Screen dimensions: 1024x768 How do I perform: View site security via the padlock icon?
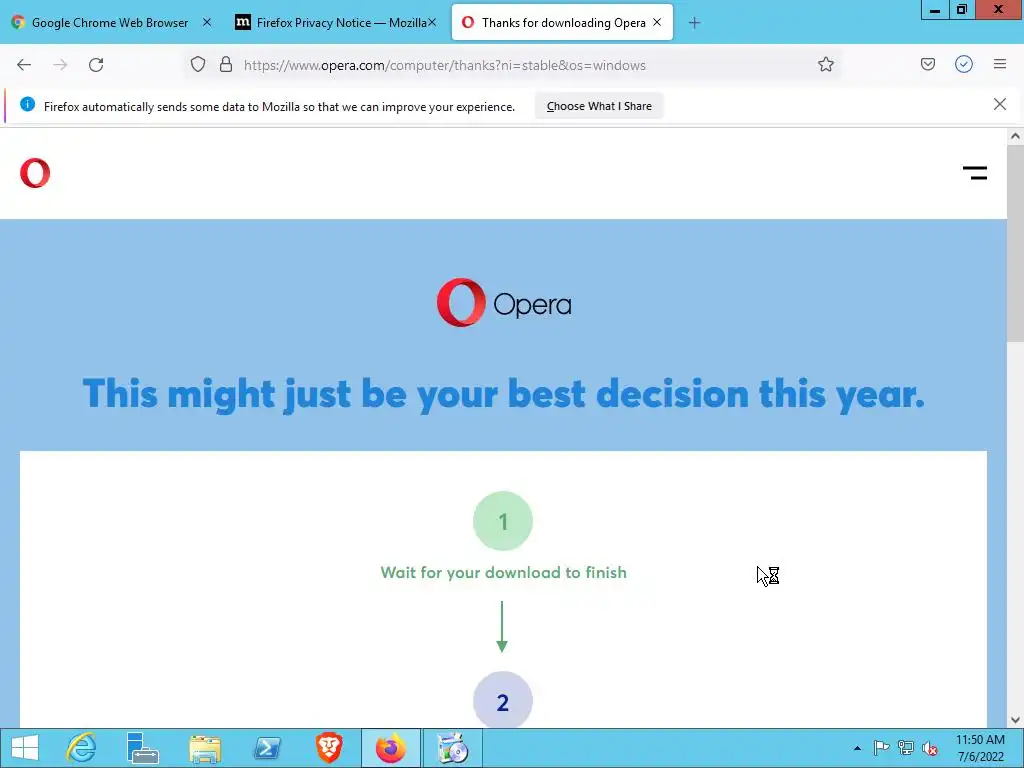[226, 65]
